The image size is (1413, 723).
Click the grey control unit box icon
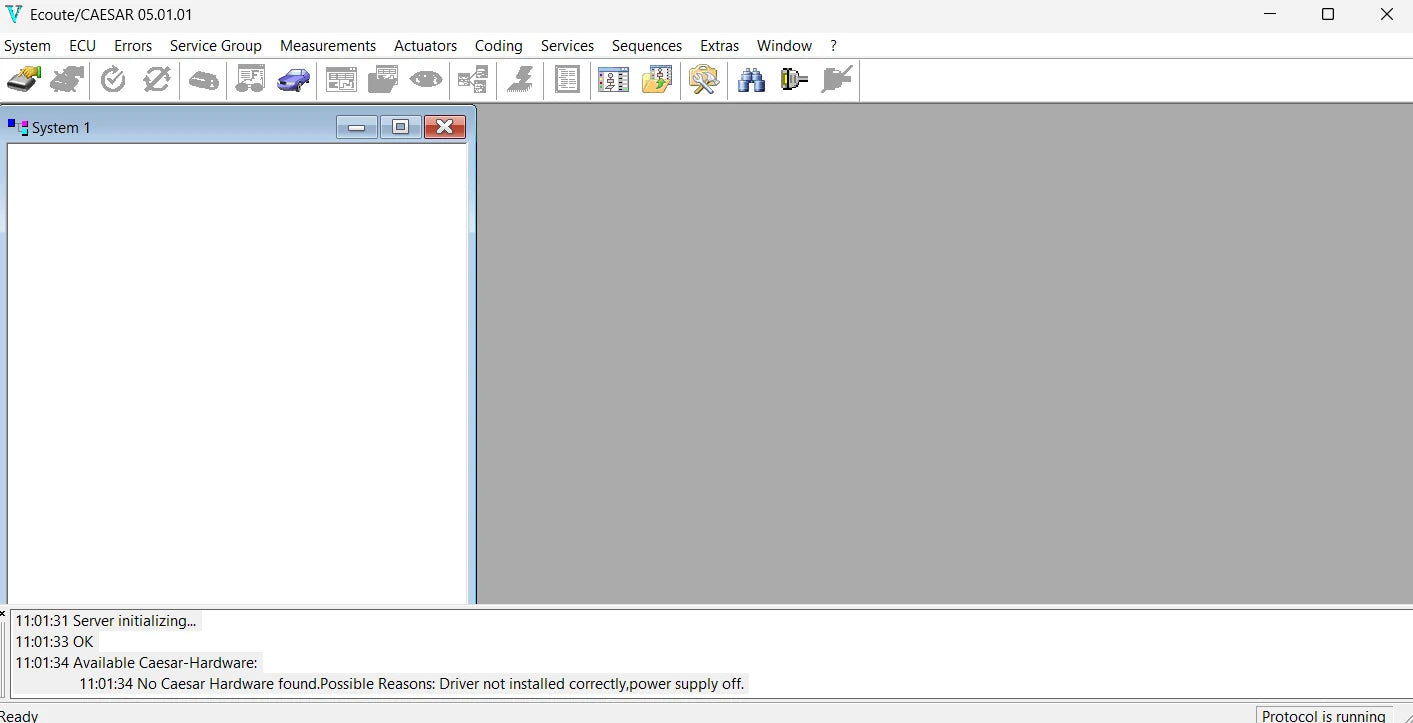click(204, 80)
